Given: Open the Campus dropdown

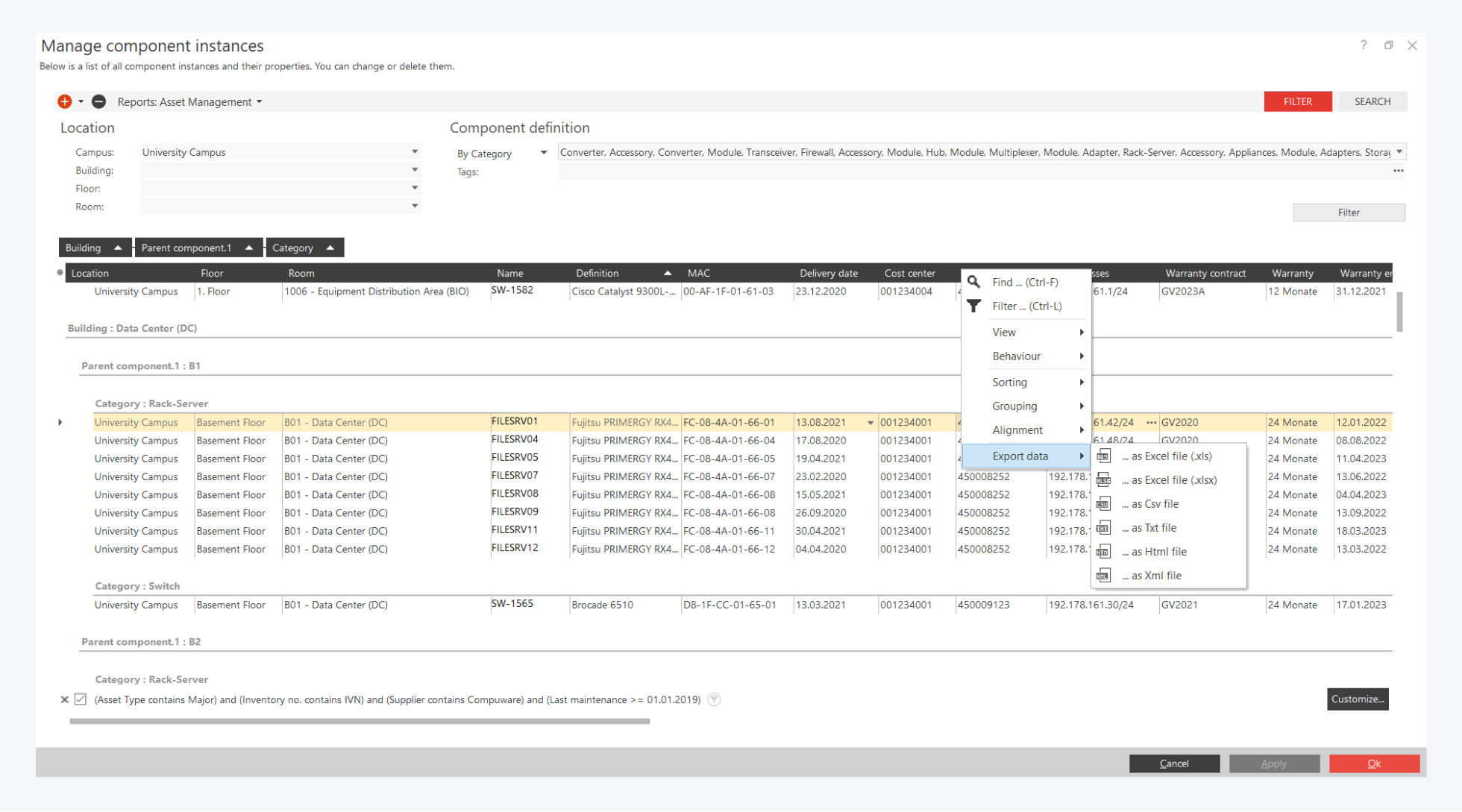Looking at the screenshot, I should (x=415, y=152).
